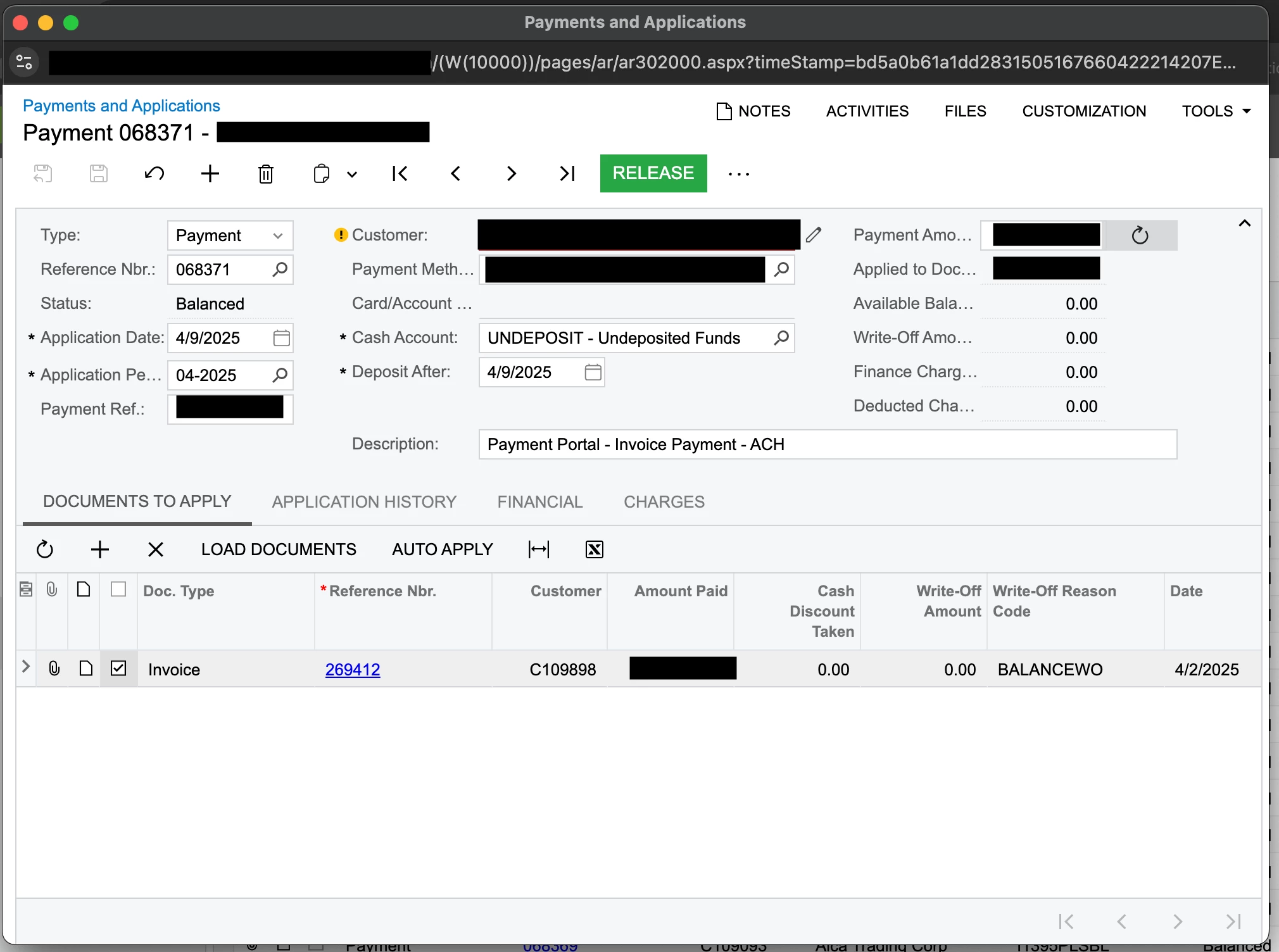Open Application Date calendar picker
Viewport: 1279px width, 952px height.
[281, 338]
